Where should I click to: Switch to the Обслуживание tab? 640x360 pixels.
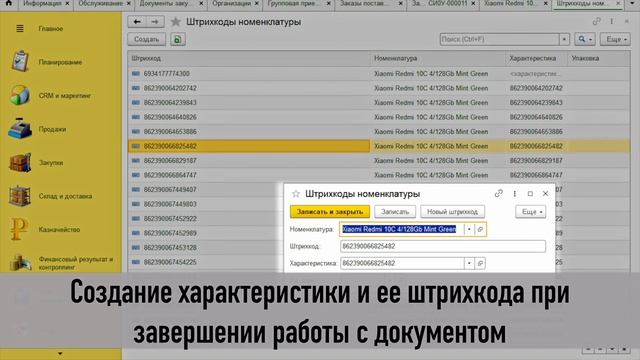pyautogui.click(x=100, y=3)
